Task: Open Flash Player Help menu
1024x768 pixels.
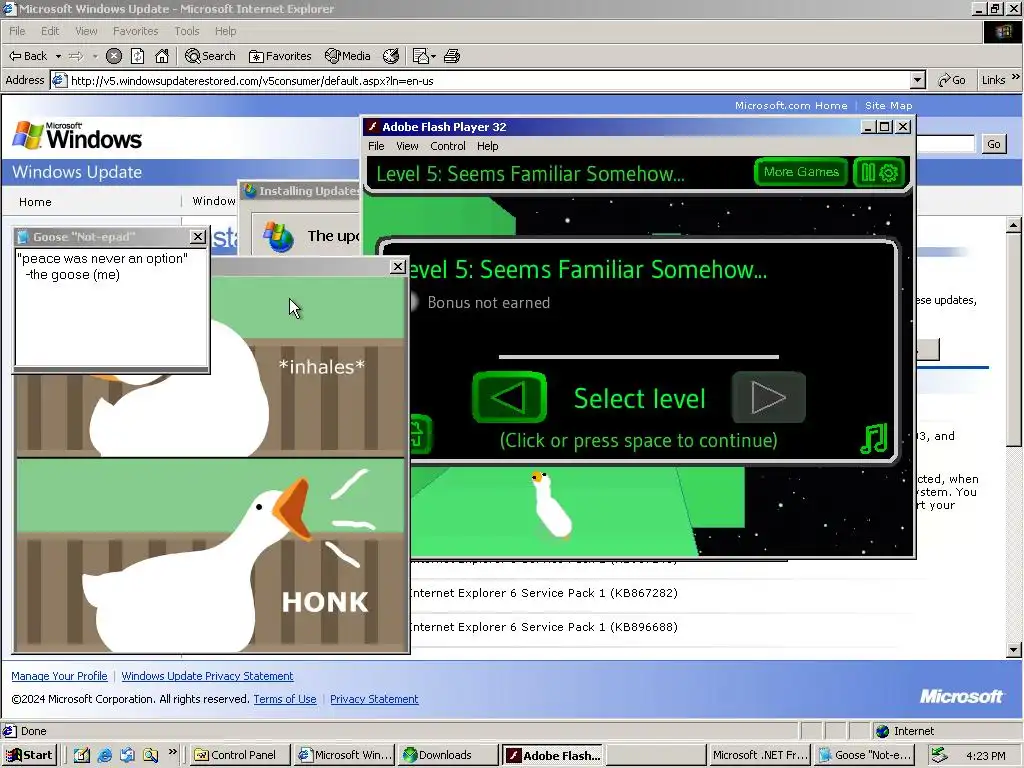Action: (487, 146)
